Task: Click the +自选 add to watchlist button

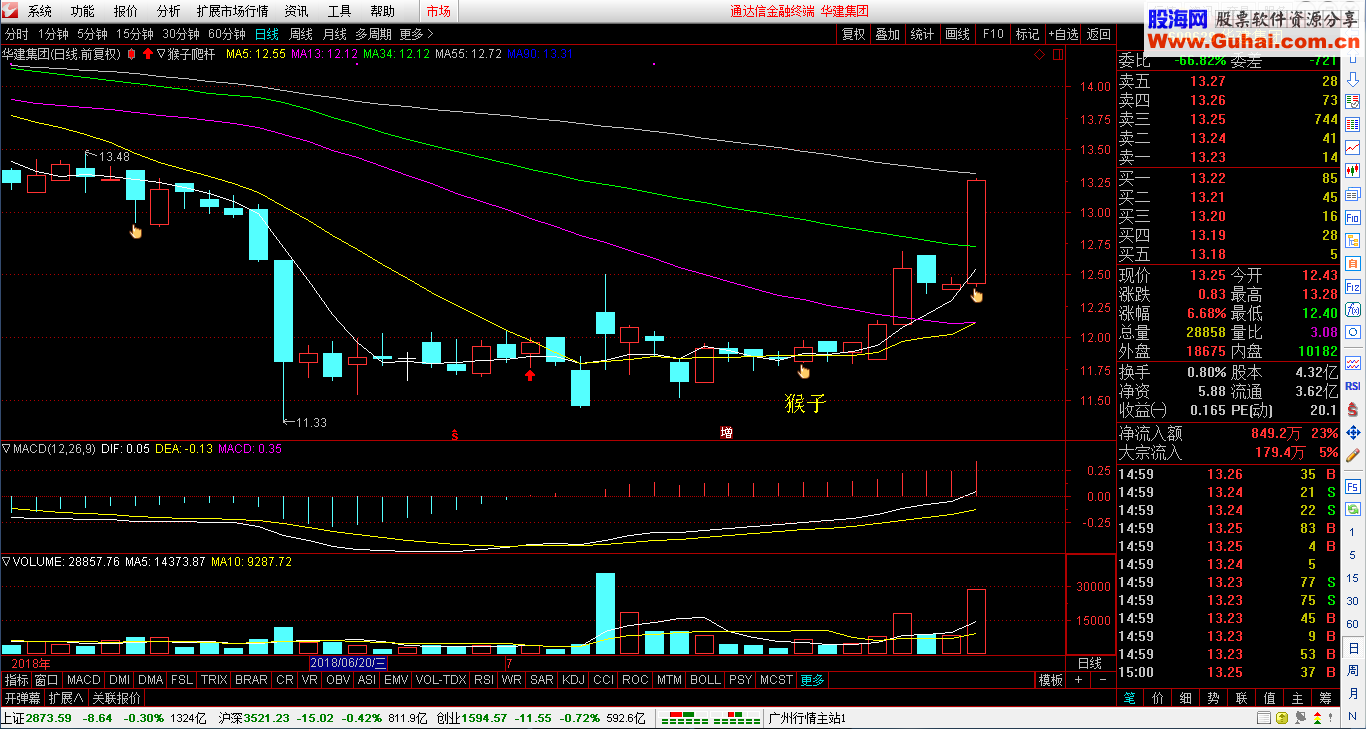Action: coord(1063,34)
